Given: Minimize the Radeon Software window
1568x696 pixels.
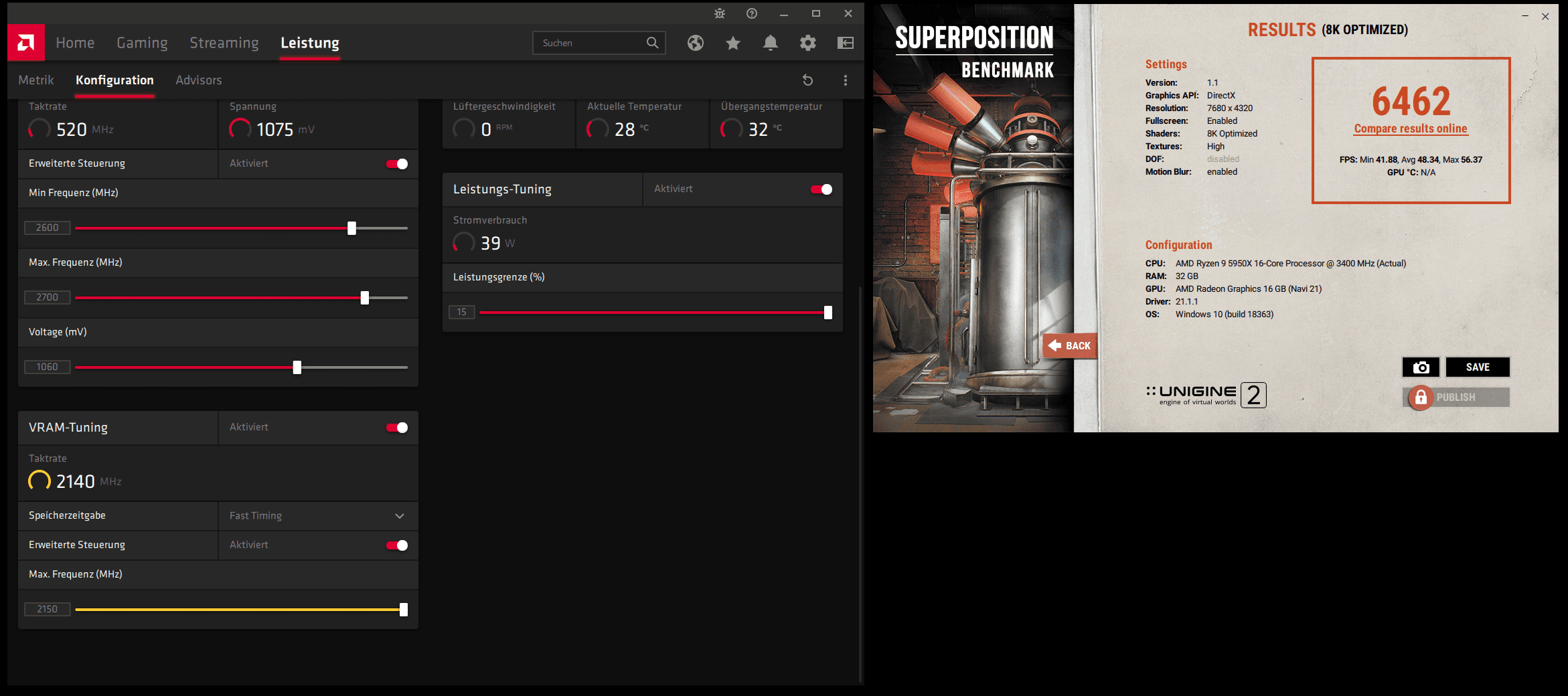Looking at the screenshot, I should point(784,13).
